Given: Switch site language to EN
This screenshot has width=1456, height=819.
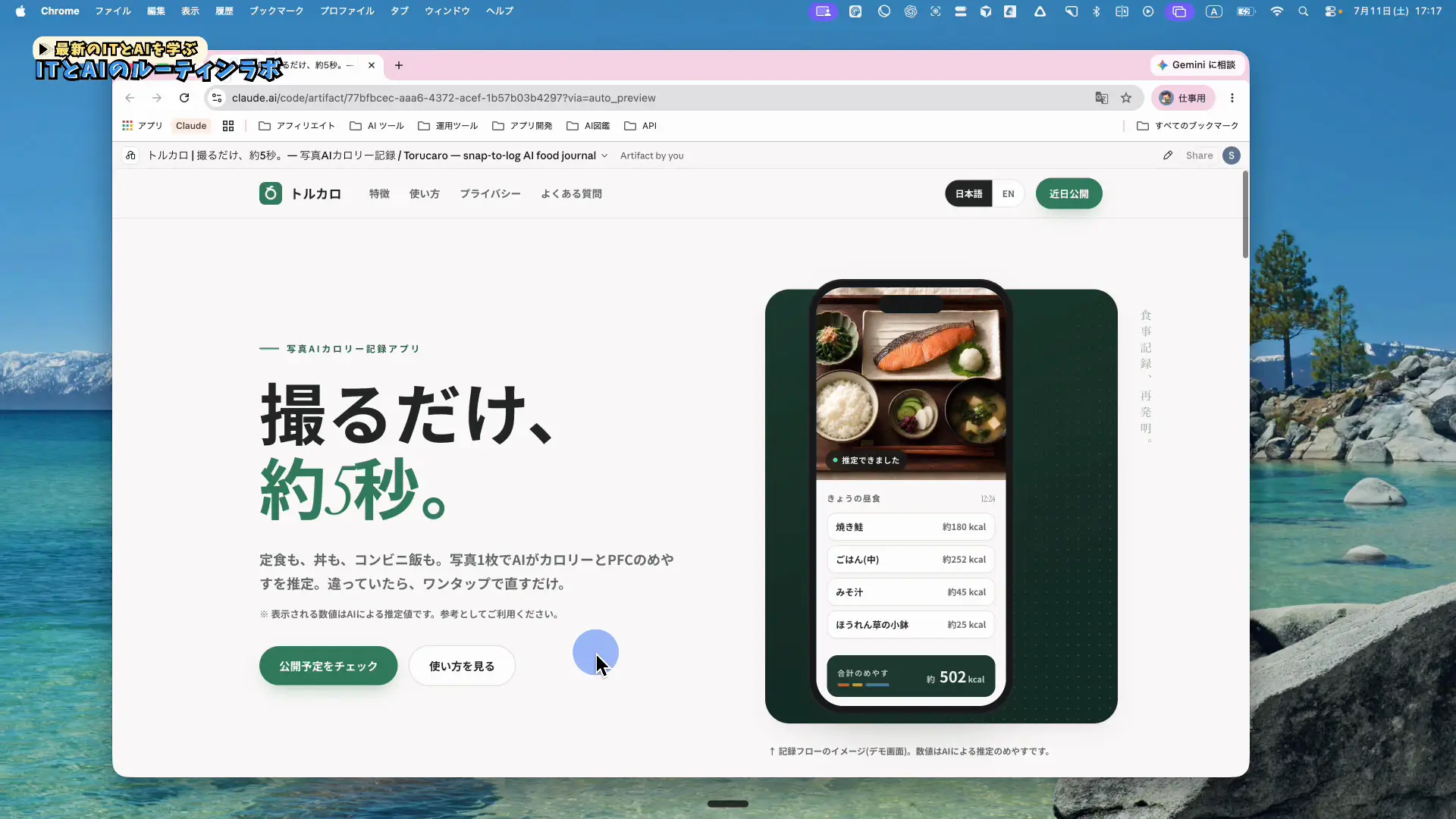Looking at the screenshot, I should point(1008,194).
